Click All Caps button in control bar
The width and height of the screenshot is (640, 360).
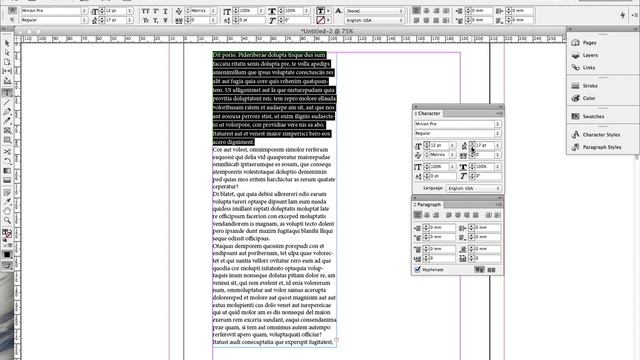[146, 11]
